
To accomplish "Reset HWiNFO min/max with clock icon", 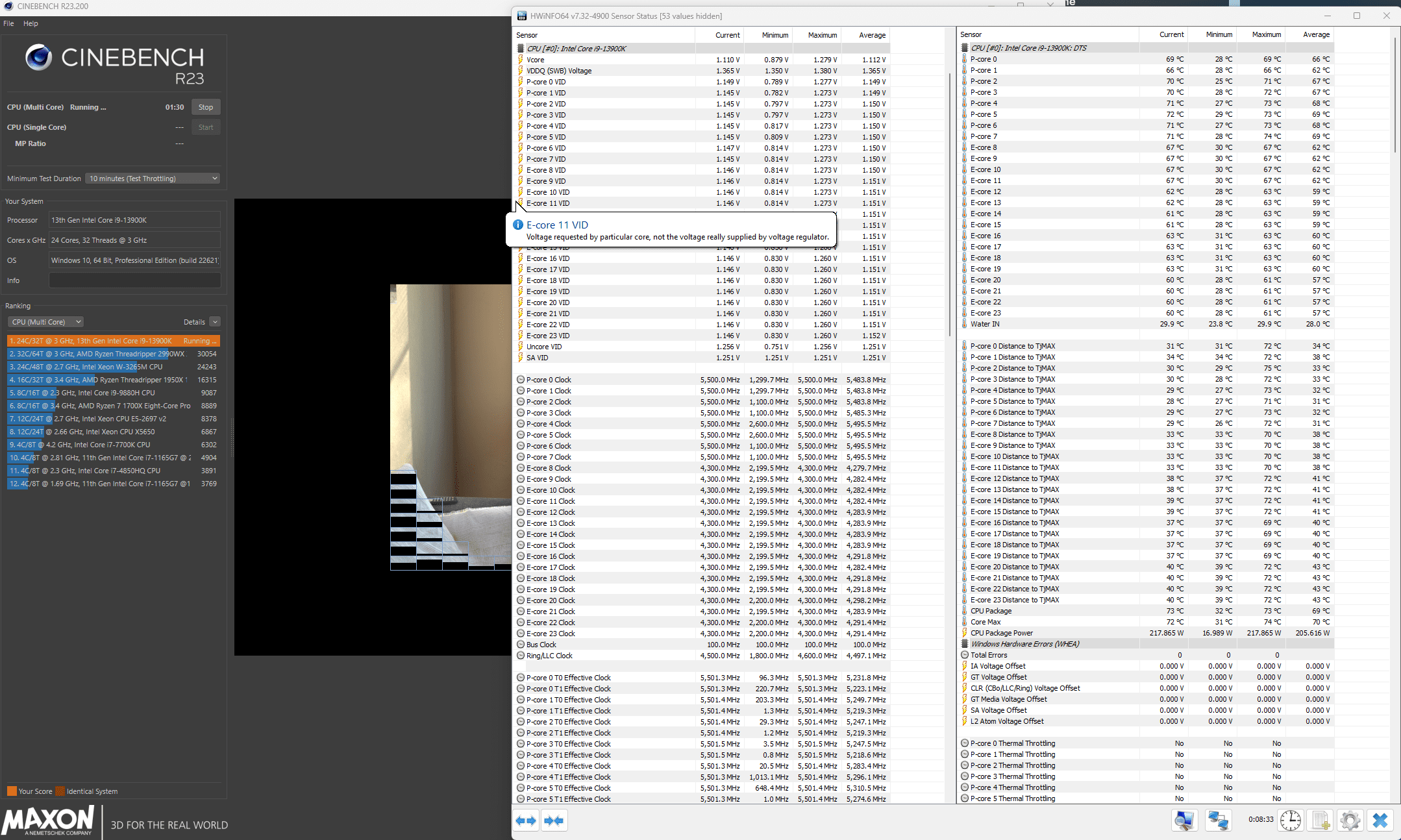I will click(x=1291, y=821).
